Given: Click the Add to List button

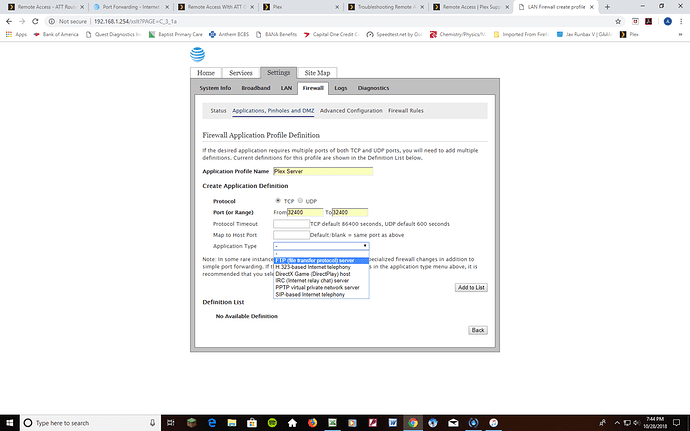Looking at the screenshot, I should [x=471, y=287].
